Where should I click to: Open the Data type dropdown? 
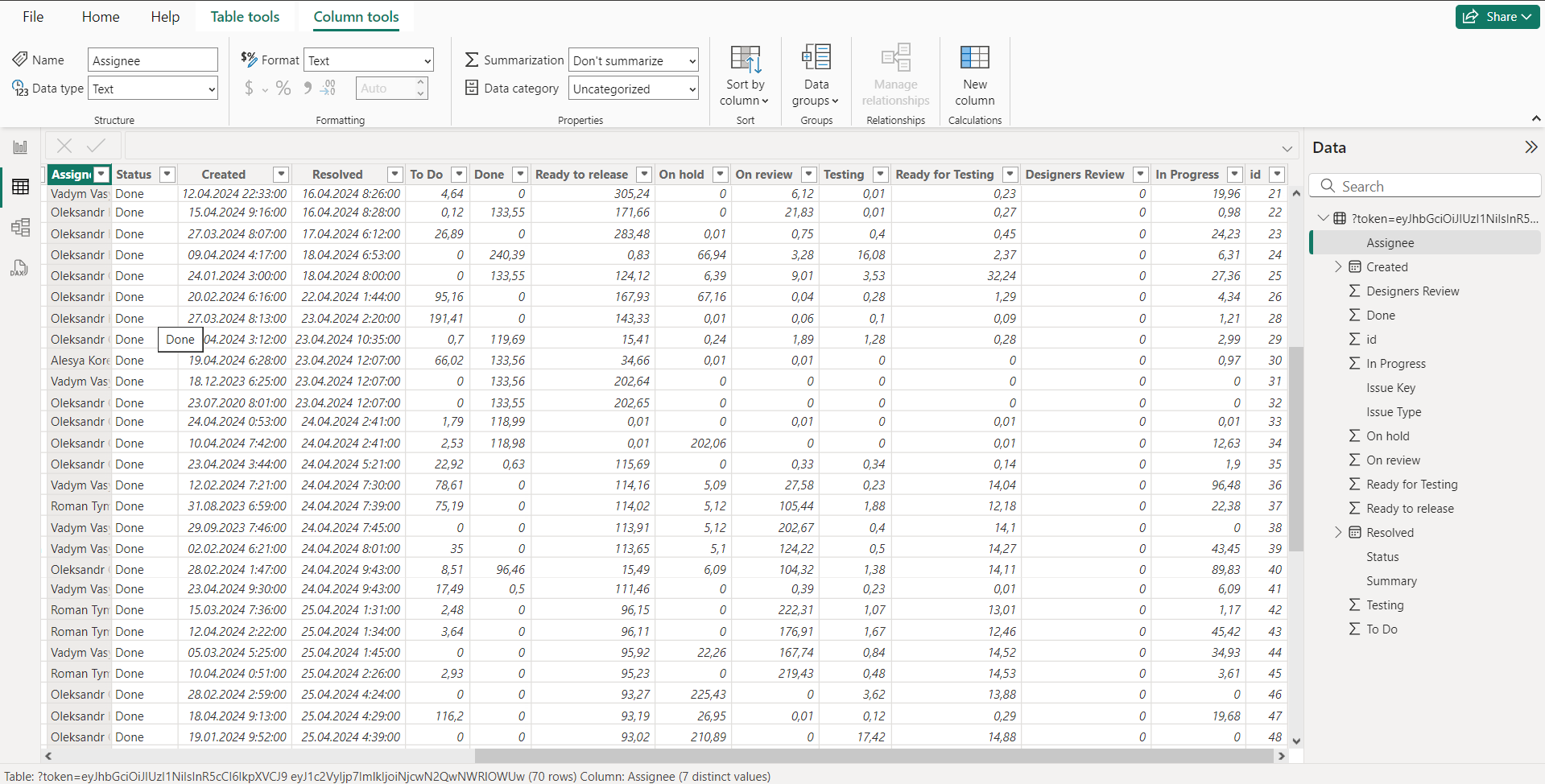153,89
